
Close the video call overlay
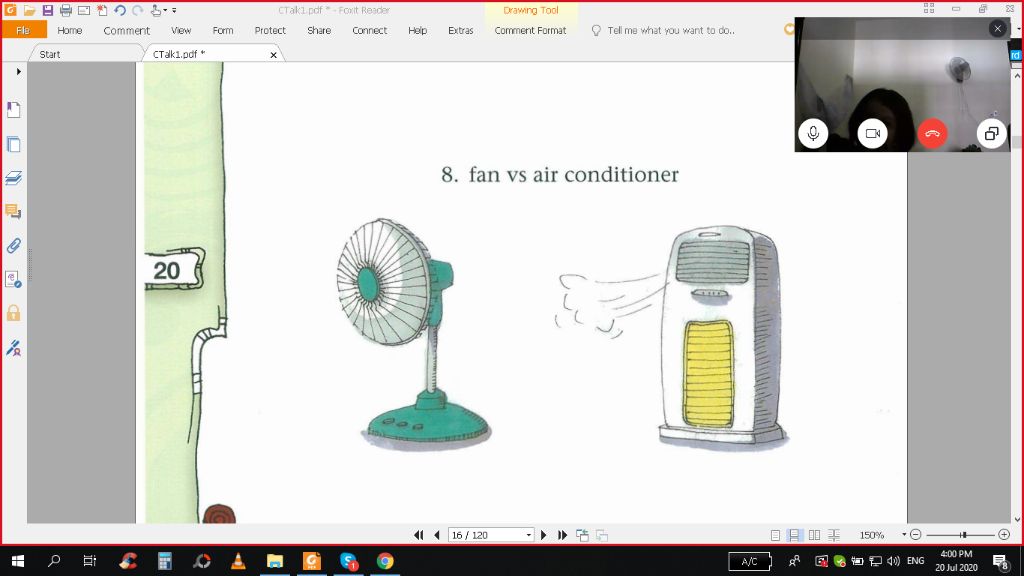coord(997,29)
